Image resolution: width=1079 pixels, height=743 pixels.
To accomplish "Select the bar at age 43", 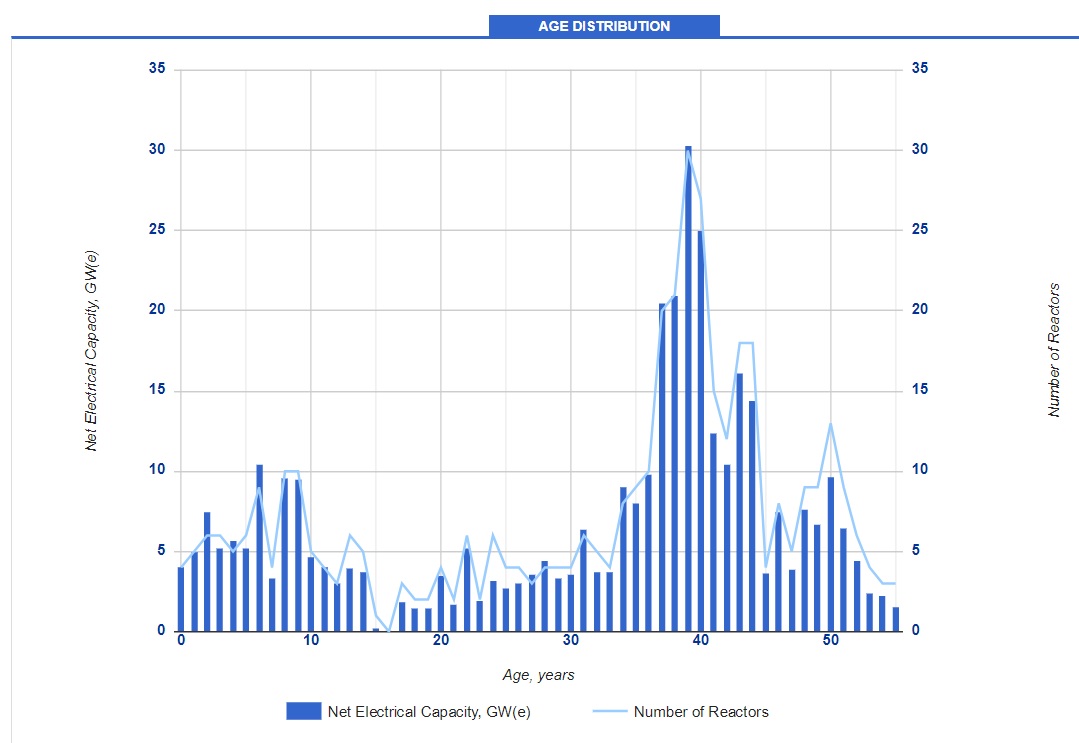I will click(x=739, y=502).
